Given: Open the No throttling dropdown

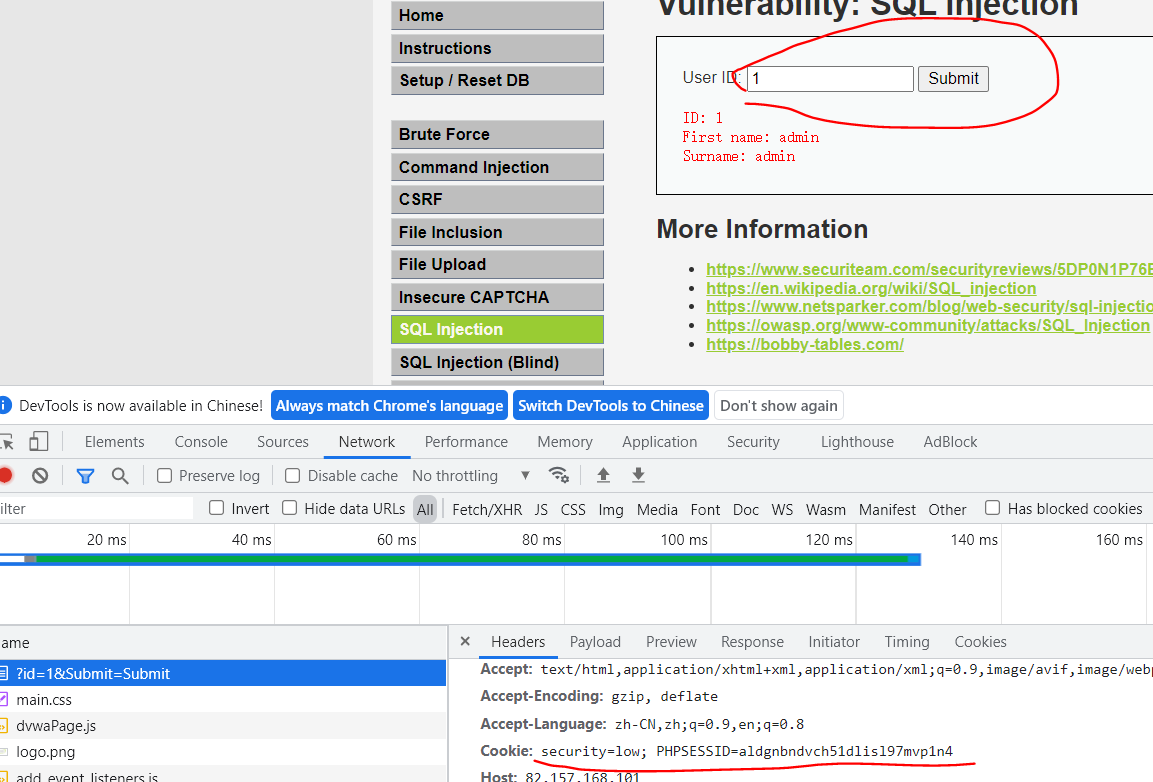Looking at the screenshot, I should [x=471, y=476].
